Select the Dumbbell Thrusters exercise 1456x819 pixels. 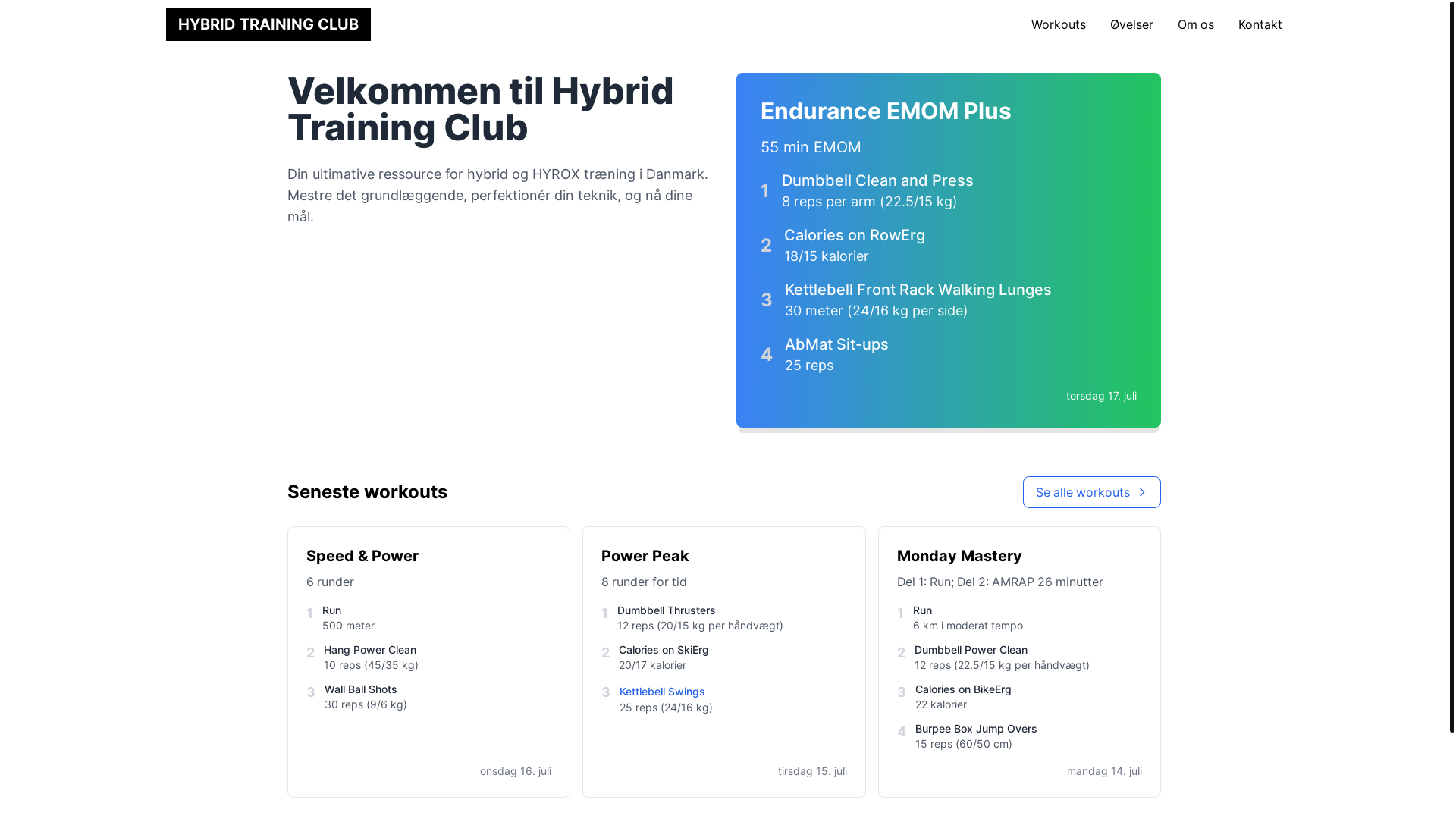click(x=667, y=610)
